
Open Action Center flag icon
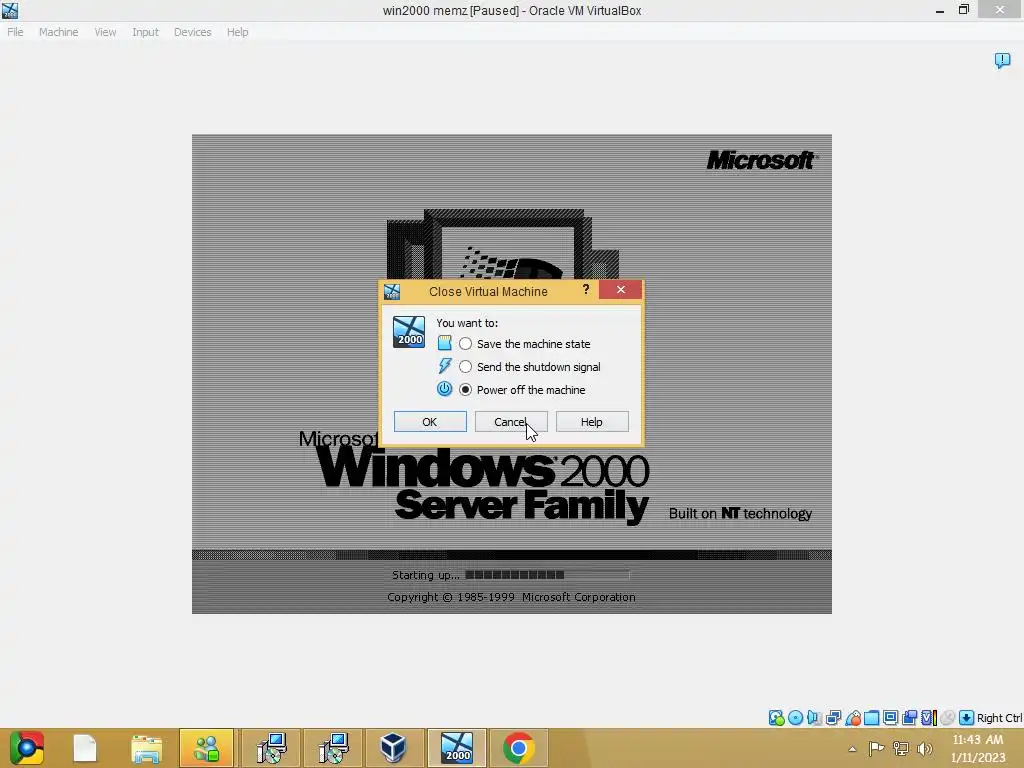click(x=876, y=748)
